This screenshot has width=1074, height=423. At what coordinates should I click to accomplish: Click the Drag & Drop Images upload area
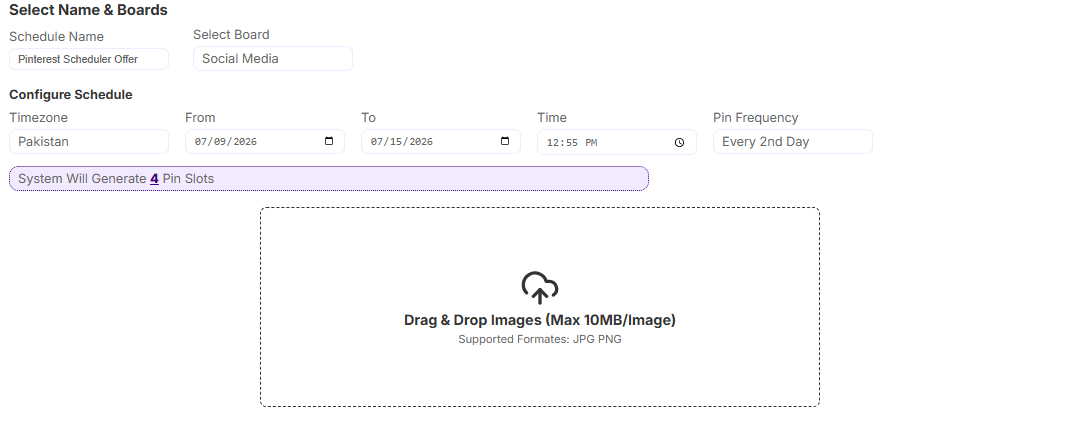pos(540,307)
